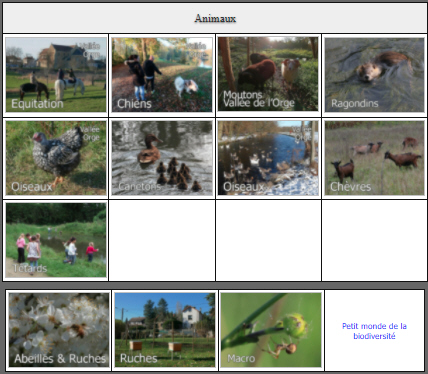
Task: Open the Equitation horse riding thumbnail
Action: pos(56,75)
